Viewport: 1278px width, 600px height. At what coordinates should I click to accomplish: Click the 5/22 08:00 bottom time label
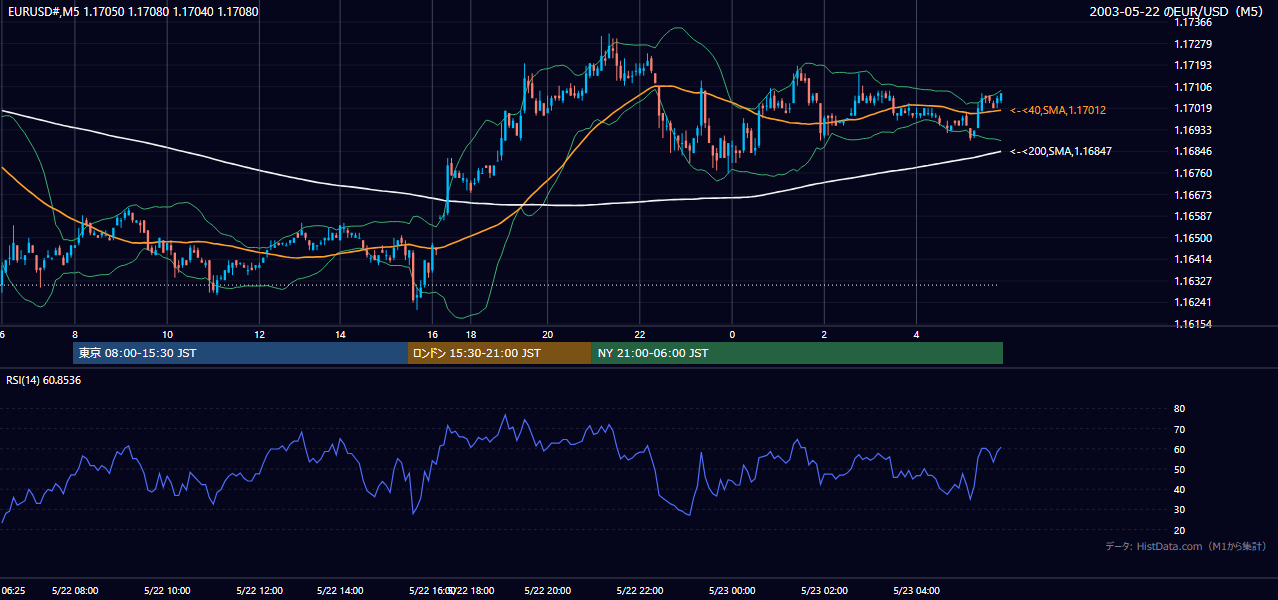pos(76,590)
